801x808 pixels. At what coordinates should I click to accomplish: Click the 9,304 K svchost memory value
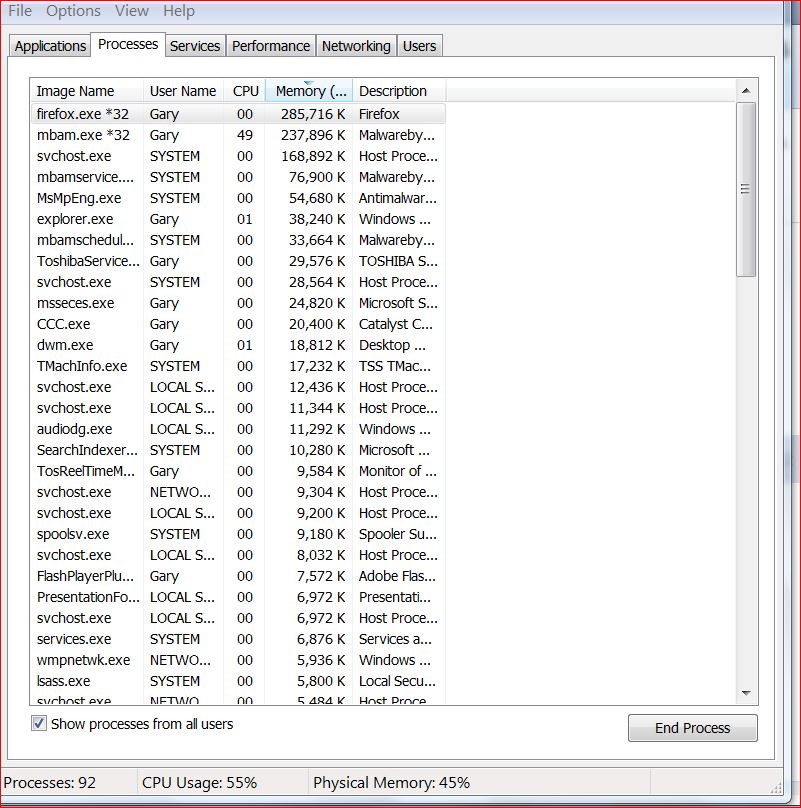321,492
